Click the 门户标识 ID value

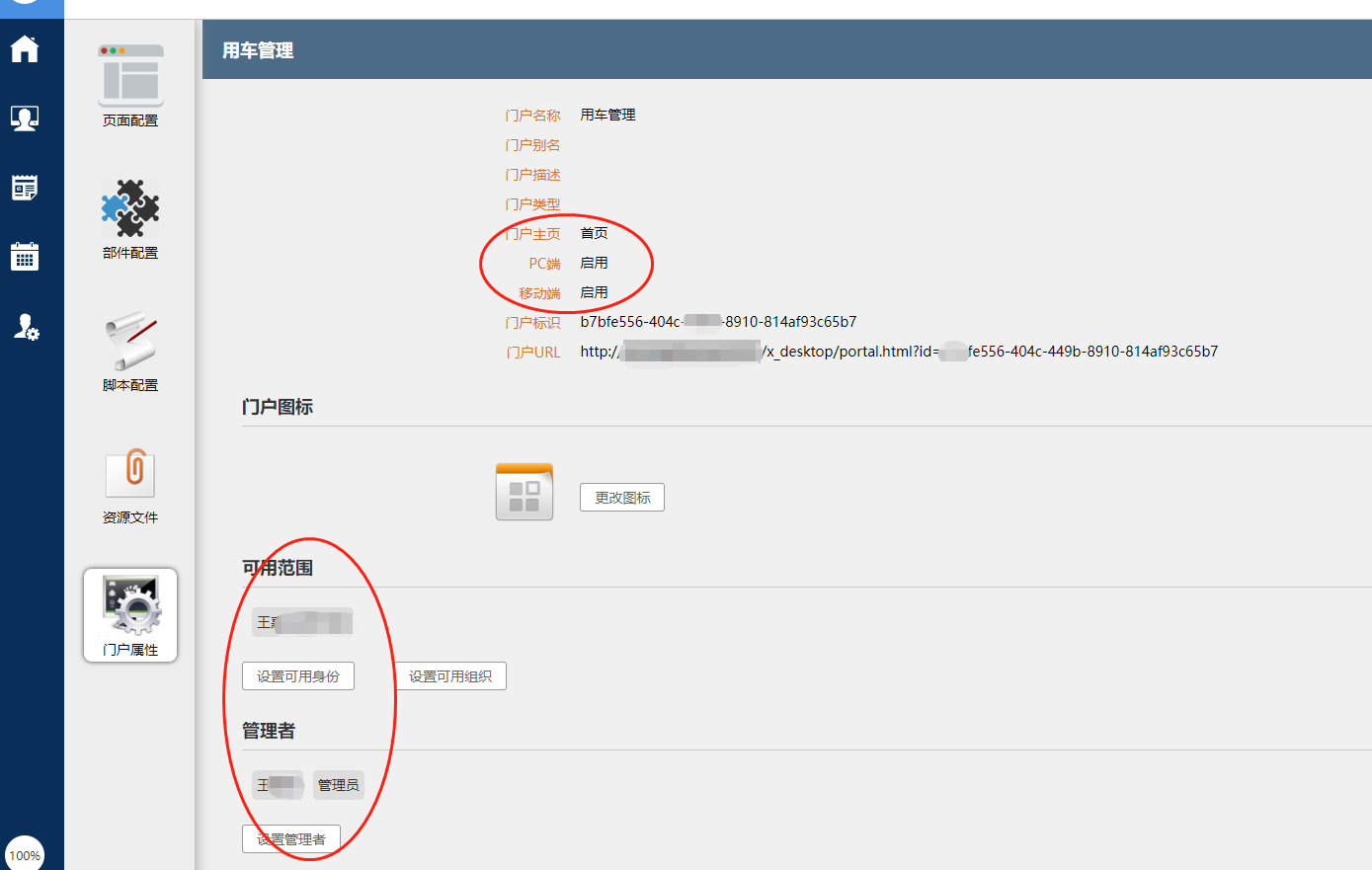pyautogui.click(x=718, y=322)
